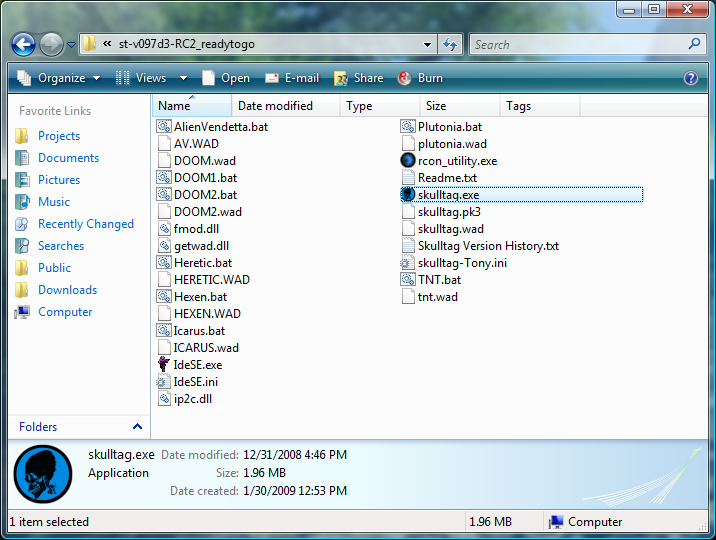Screen dimensions: 716x540
Task: Select the IdeSE.exe application icon
Action: tap(164, 365)
